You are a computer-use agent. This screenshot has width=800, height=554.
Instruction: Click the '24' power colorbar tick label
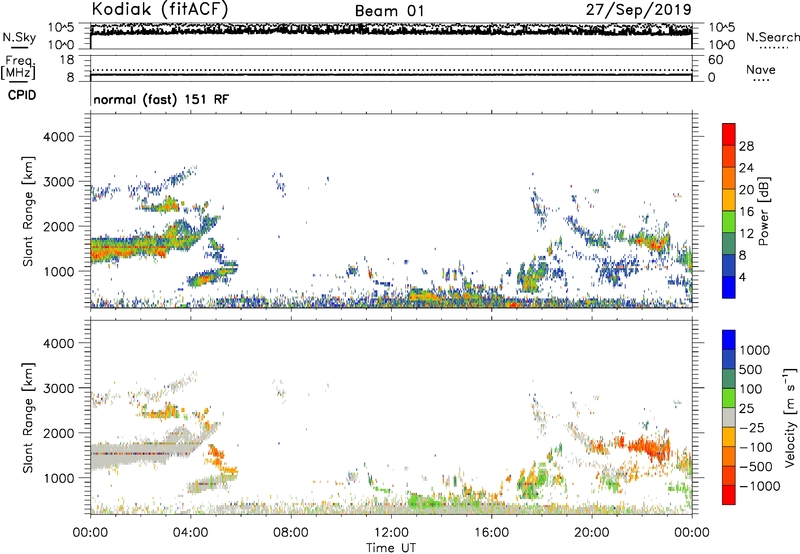click(x=746, y=168)
